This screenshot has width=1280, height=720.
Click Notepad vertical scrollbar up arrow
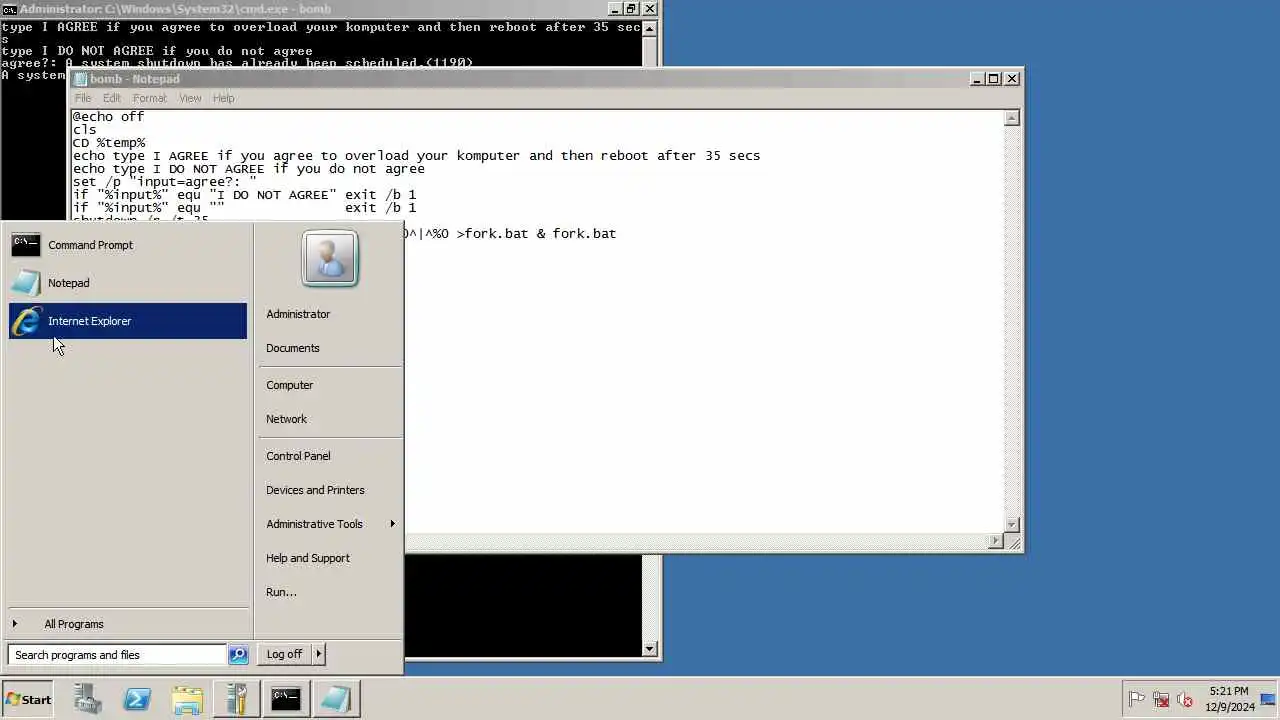[1012, 118]
